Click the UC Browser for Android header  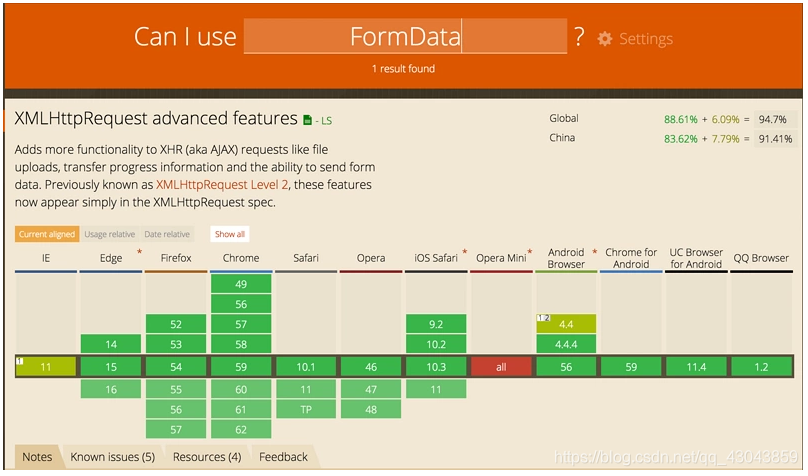pyautogui.click(x=696, y=258)
